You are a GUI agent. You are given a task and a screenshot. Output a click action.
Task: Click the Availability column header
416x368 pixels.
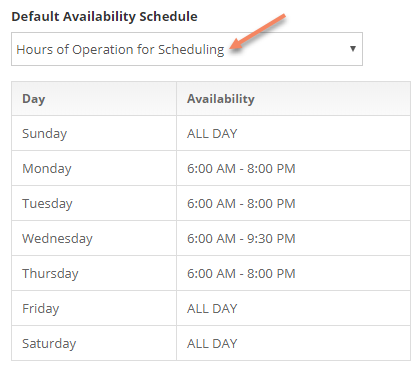(x=221, y=99)
